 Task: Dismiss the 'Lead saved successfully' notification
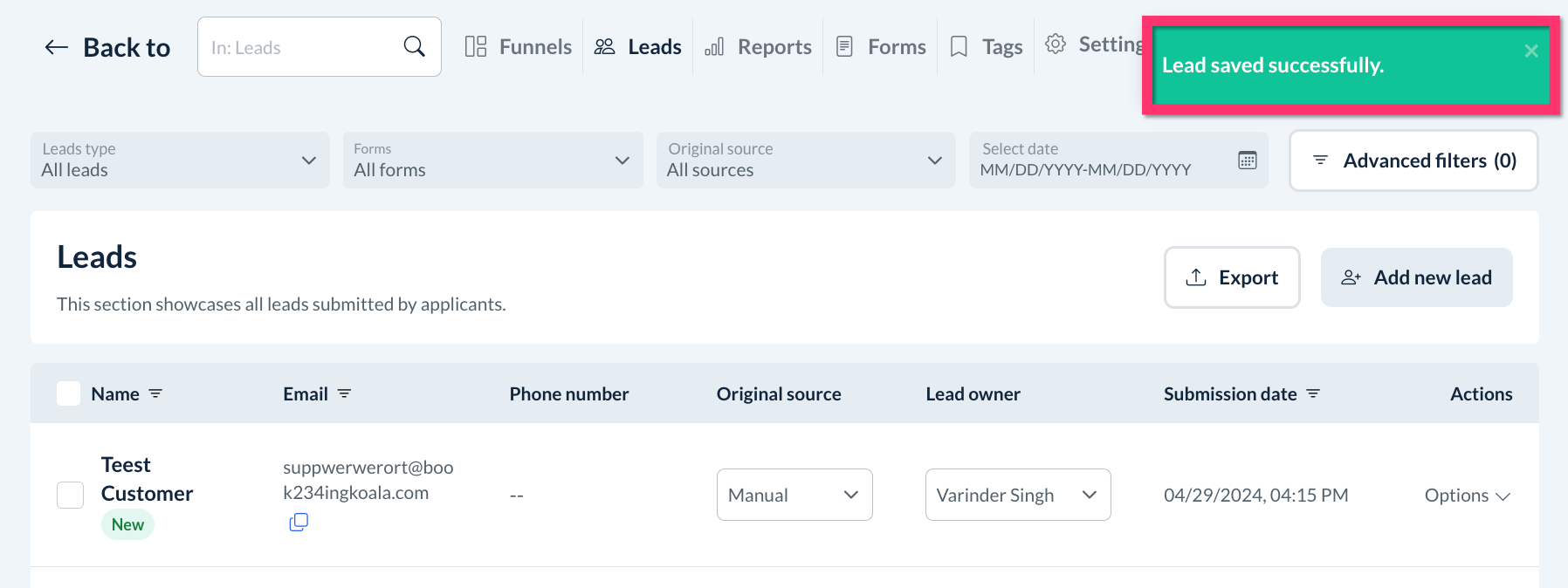point(1530,51)
